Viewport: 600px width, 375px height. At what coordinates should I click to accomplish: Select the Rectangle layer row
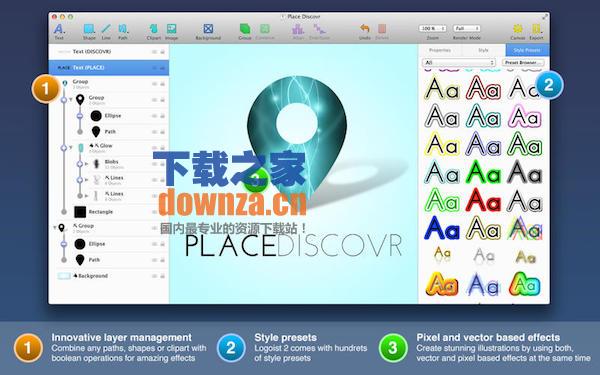pos(109,212)
